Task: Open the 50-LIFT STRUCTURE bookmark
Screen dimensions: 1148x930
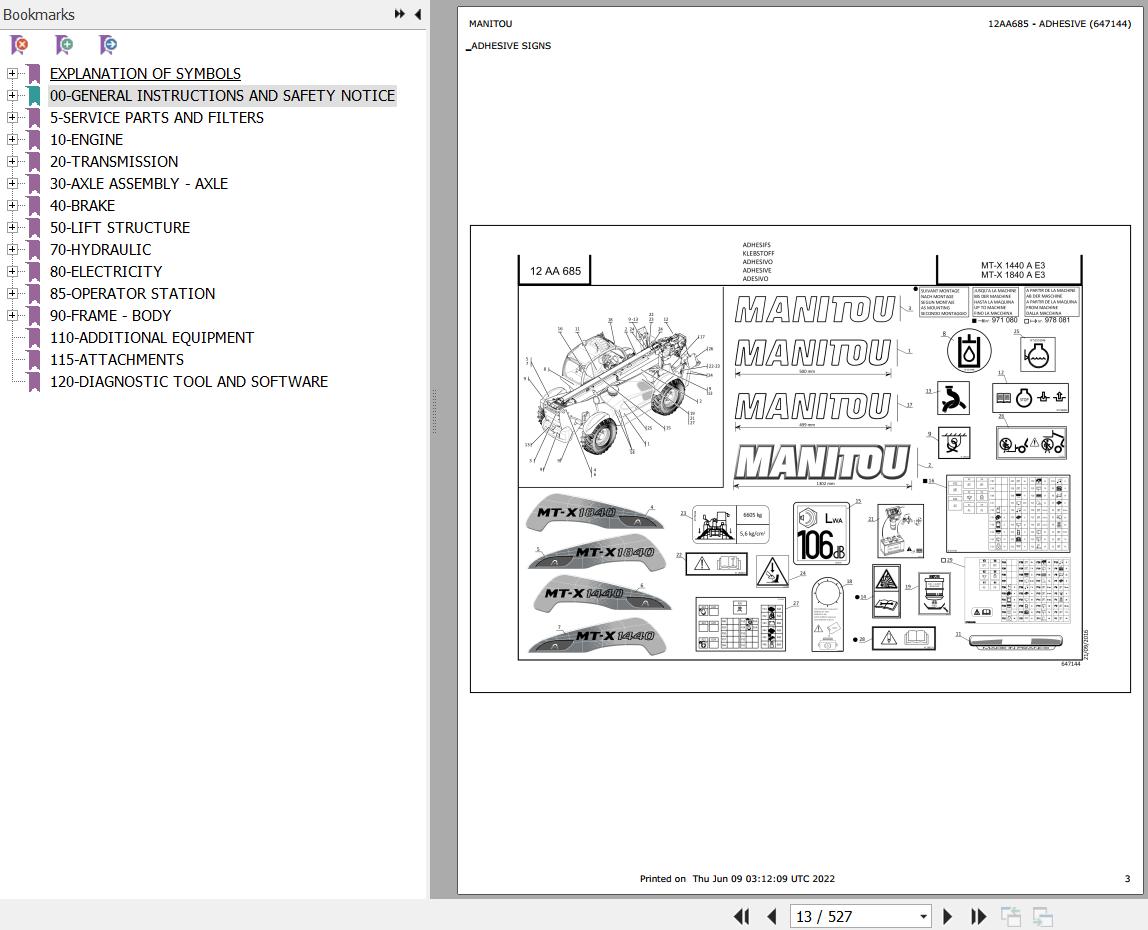Action: point(119,228)
